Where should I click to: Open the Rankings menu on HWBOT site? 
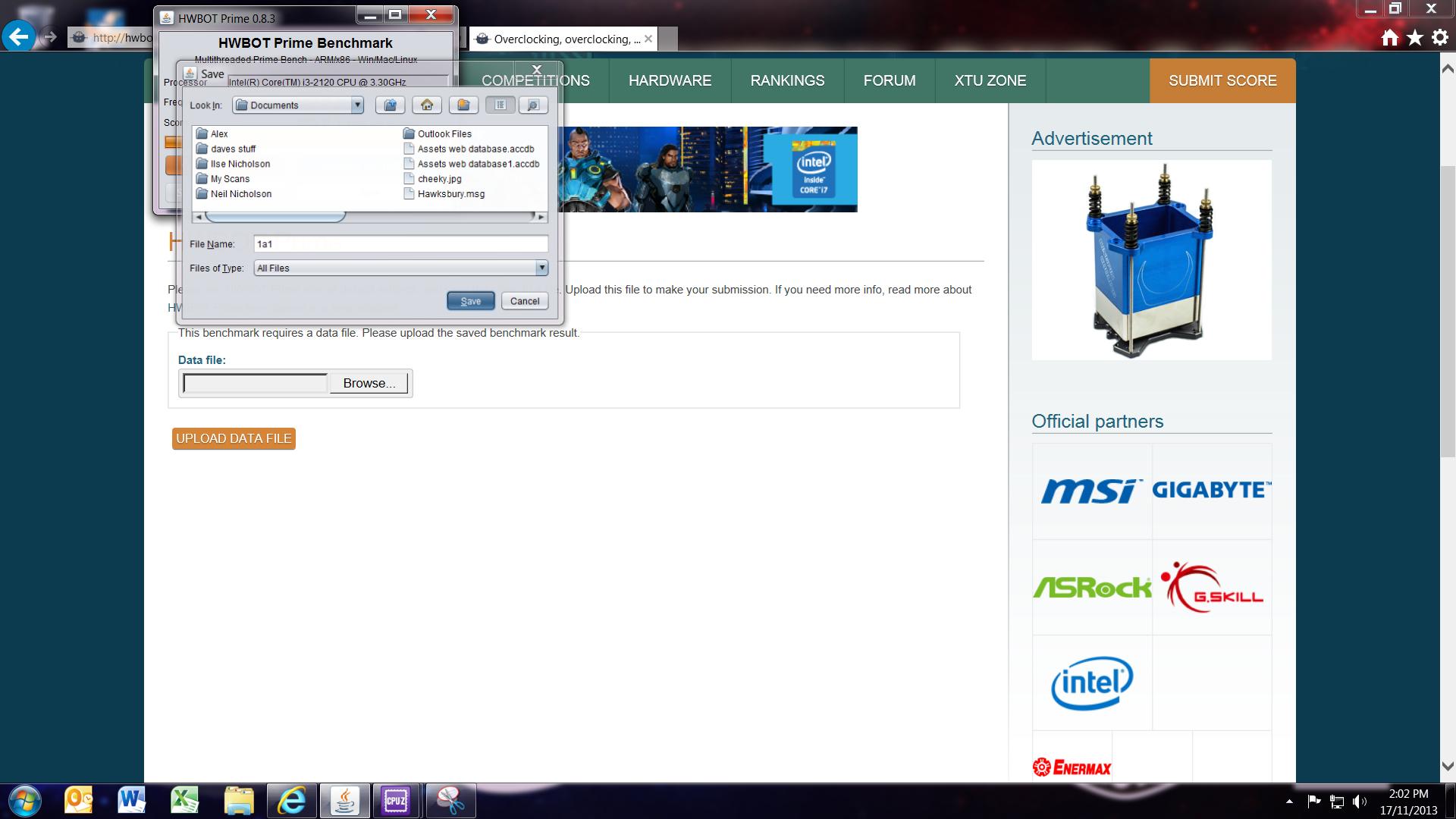(x=787, y=80)
